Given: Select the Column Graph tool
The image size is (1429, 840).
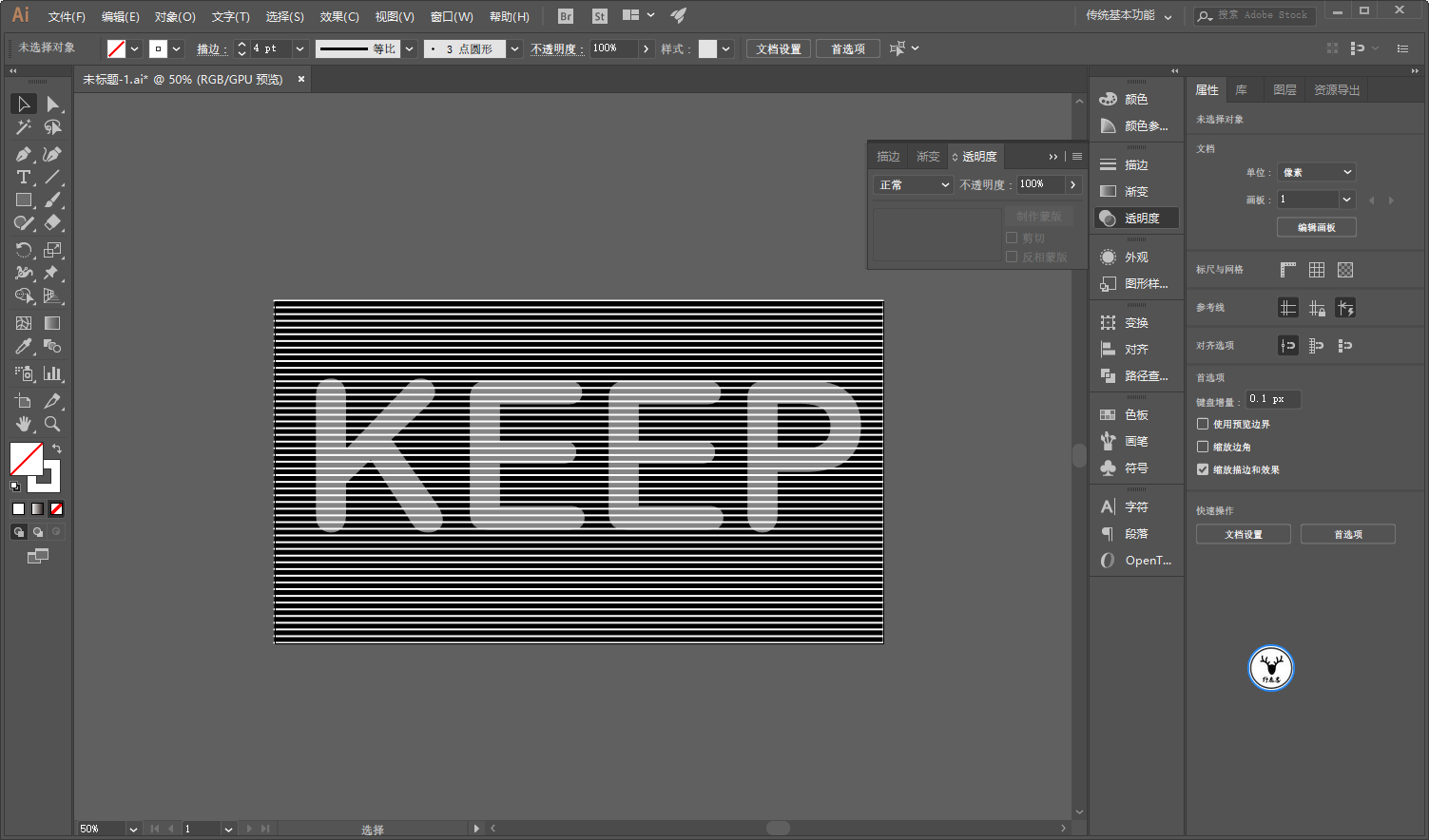Looking at the screenshot, I should click(x=52, y=373).
